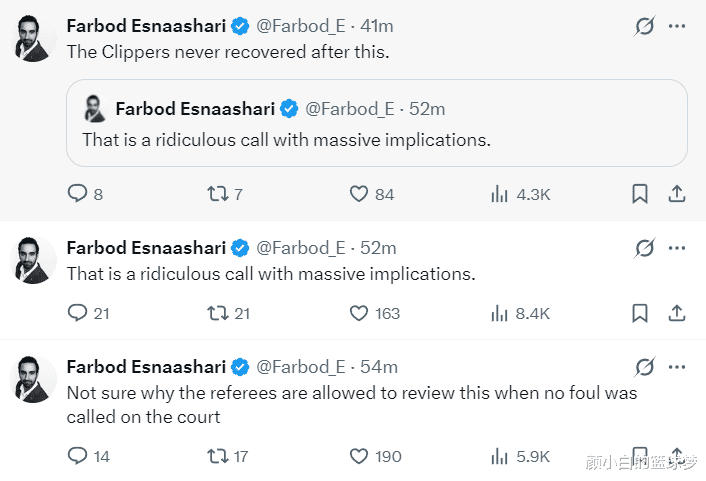Share the 52m 'ridiculous call' tweet
Image resolution: width=706 pixels, height=481 pixels.
pyautogui.click(x=676, y=313)
